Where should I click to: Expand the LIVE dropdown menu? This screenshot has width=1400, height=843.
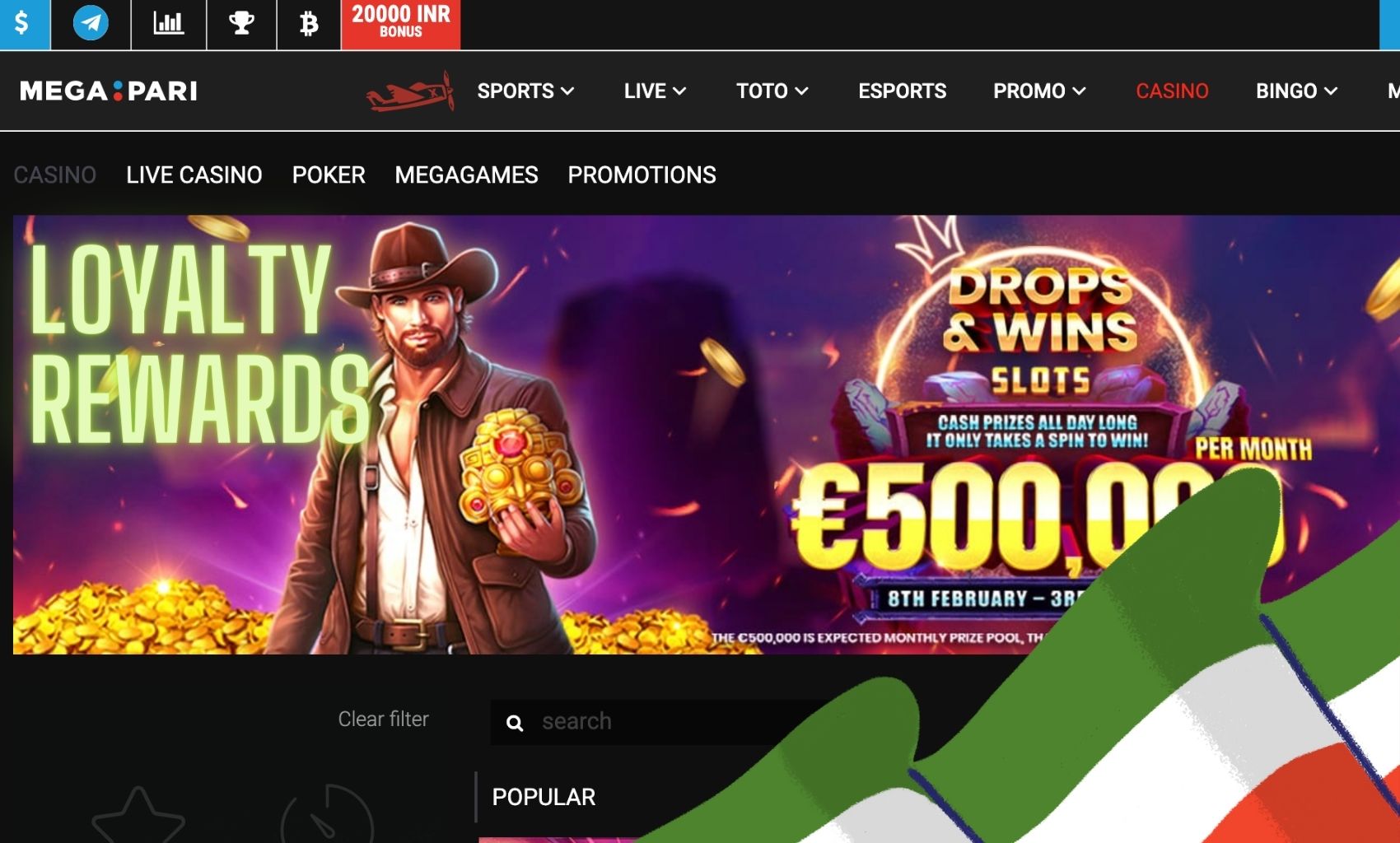655,91
